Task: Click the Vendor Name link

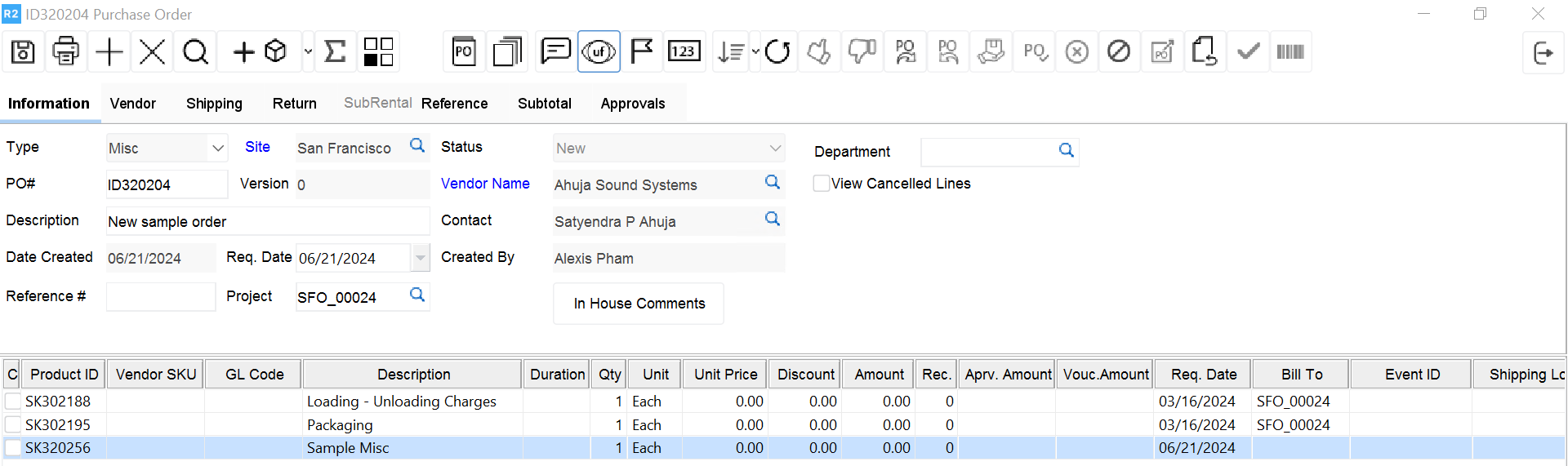Action: tap(485, 184)
